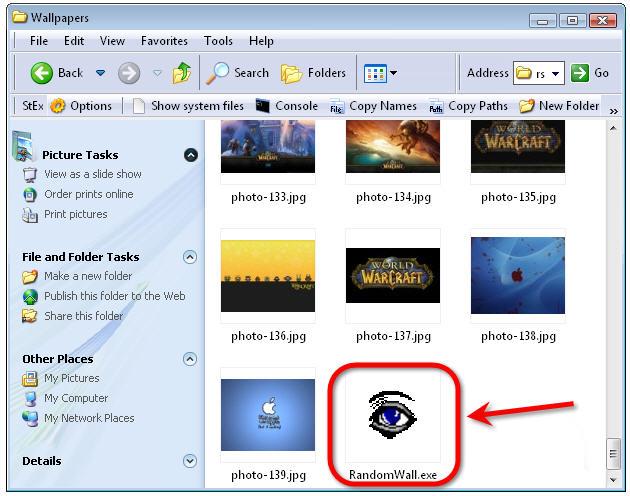Click Print pictures link
The height and width of the screenshot is (496, 630).
coord(76,214)
